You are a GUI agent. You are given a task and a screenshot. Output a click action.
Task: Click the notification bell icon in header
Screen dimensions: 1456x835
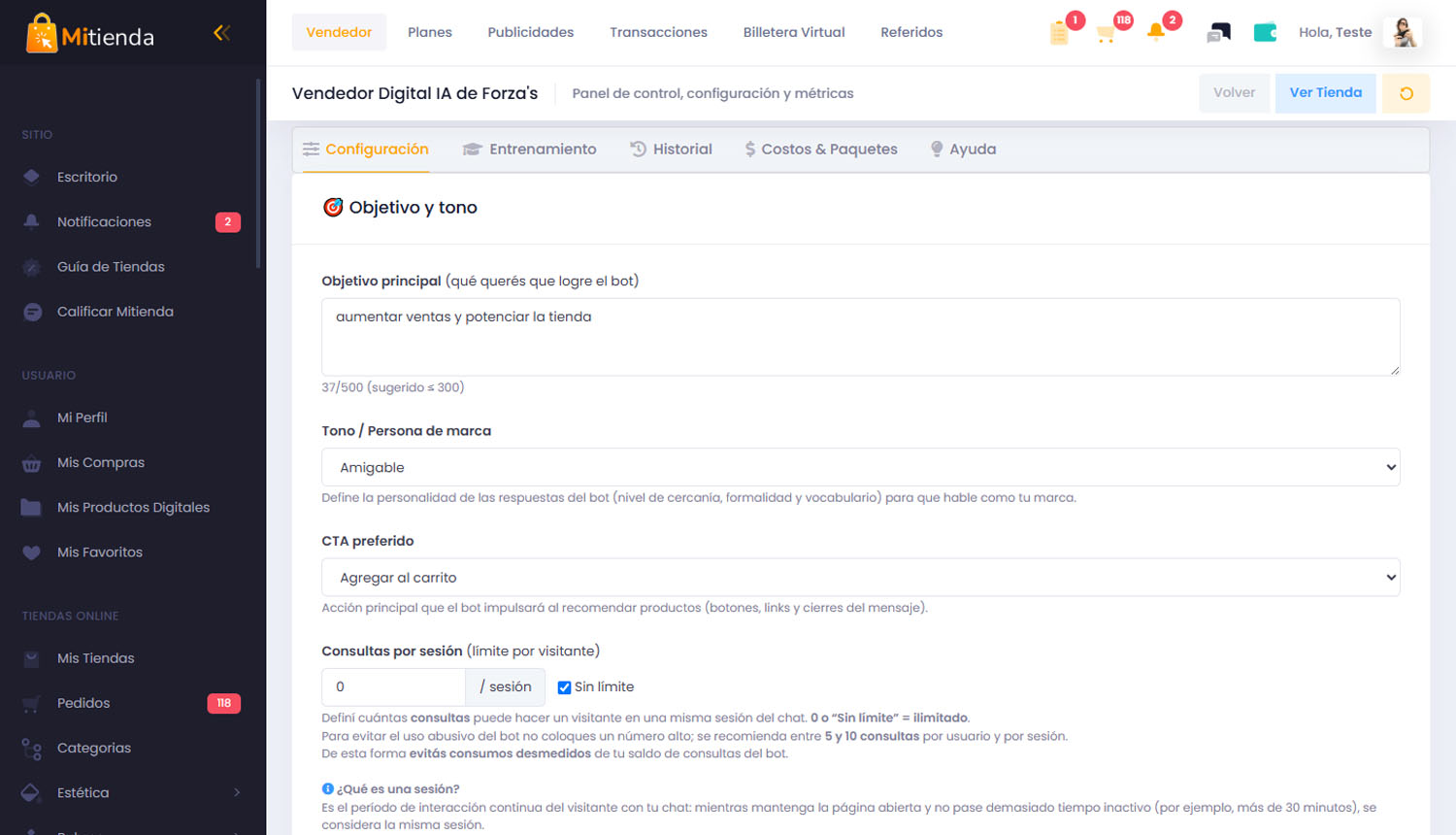(1155, 32)
